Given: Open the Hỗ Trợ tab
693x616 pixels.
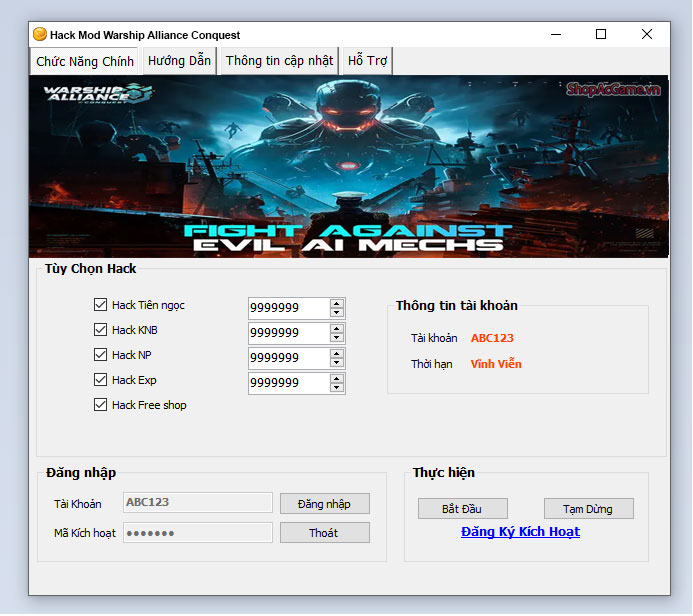Looking at the screenshot, I should point(367,61).
